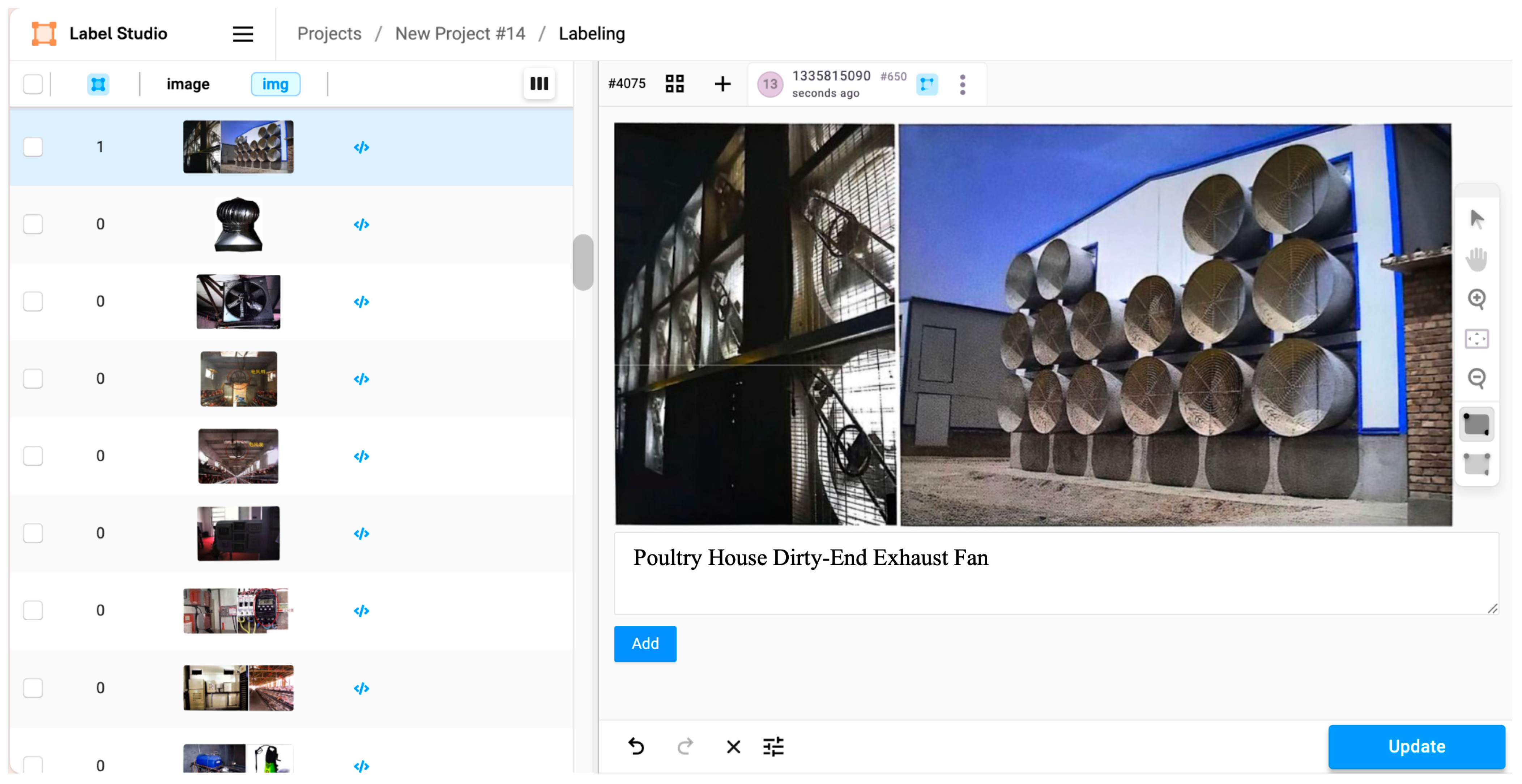
Task: Show source code for first task row
Action: click(x=361, y=147)
